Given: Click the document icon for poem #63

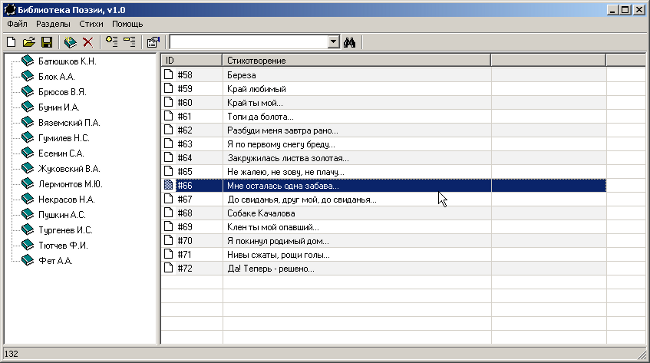Looking at the screenshot, I should click(x=168, y=144).
